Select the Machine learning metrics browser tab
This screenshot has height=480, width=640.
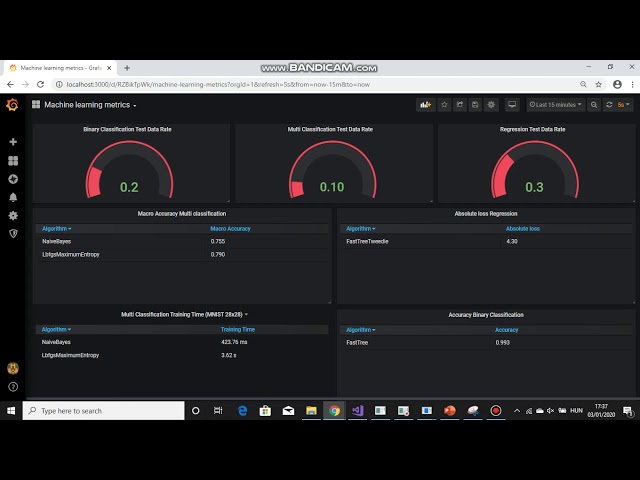pyautogui.click(x=61, y=68)
